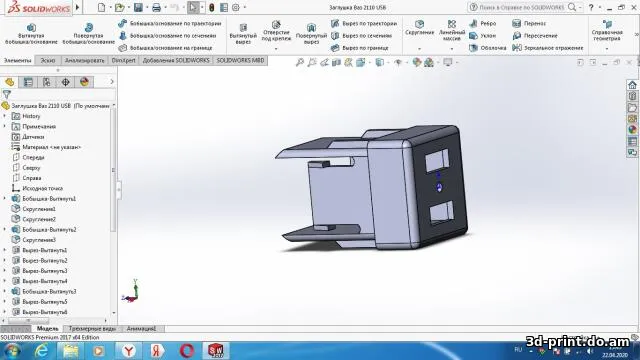Screen dimensions: 640x360
Task: Expand the History node
Action: [5, 116]
